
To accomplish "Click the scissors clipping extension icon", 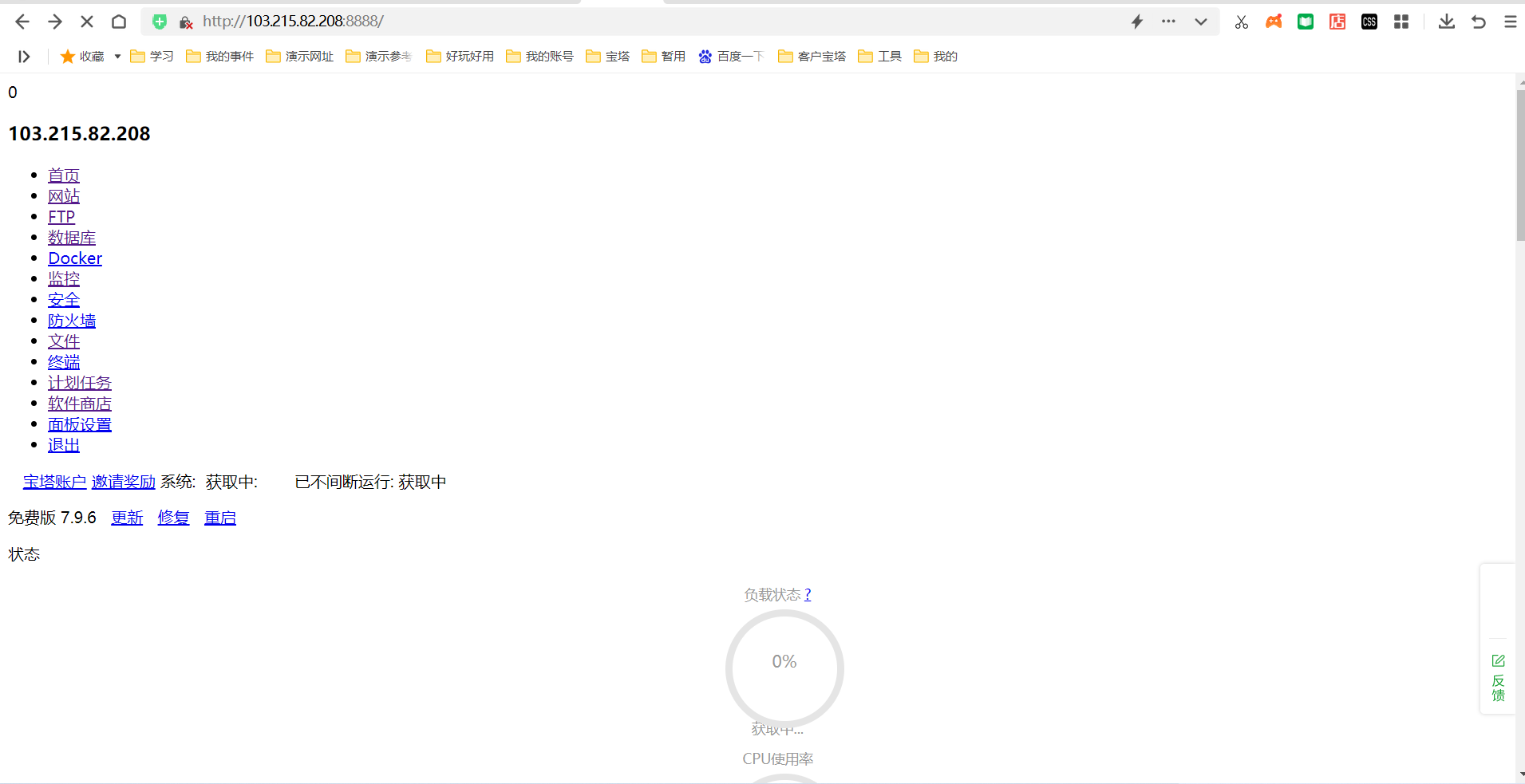I will pos(1242,22).
